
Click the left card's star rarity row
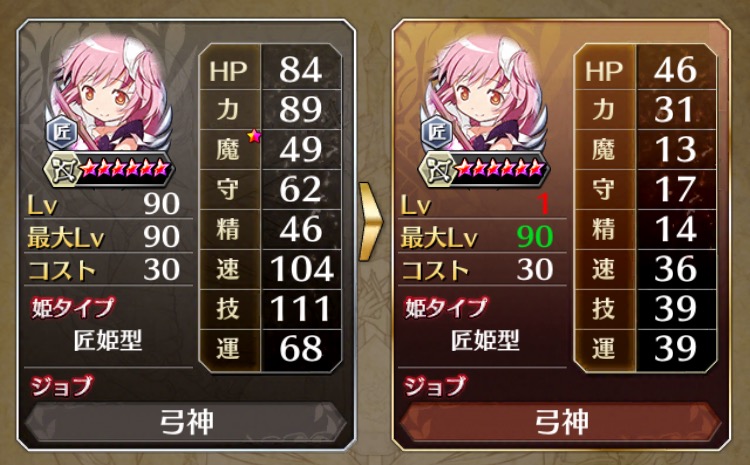[125, 169]
